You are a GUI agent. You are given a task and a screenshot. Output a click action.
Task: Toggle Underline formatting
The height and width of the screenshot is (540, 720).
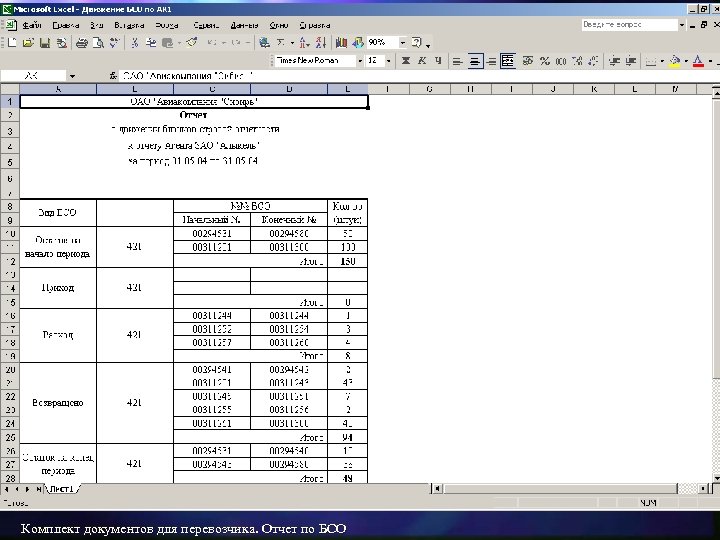pyautogui.click(x=438, y=61)
